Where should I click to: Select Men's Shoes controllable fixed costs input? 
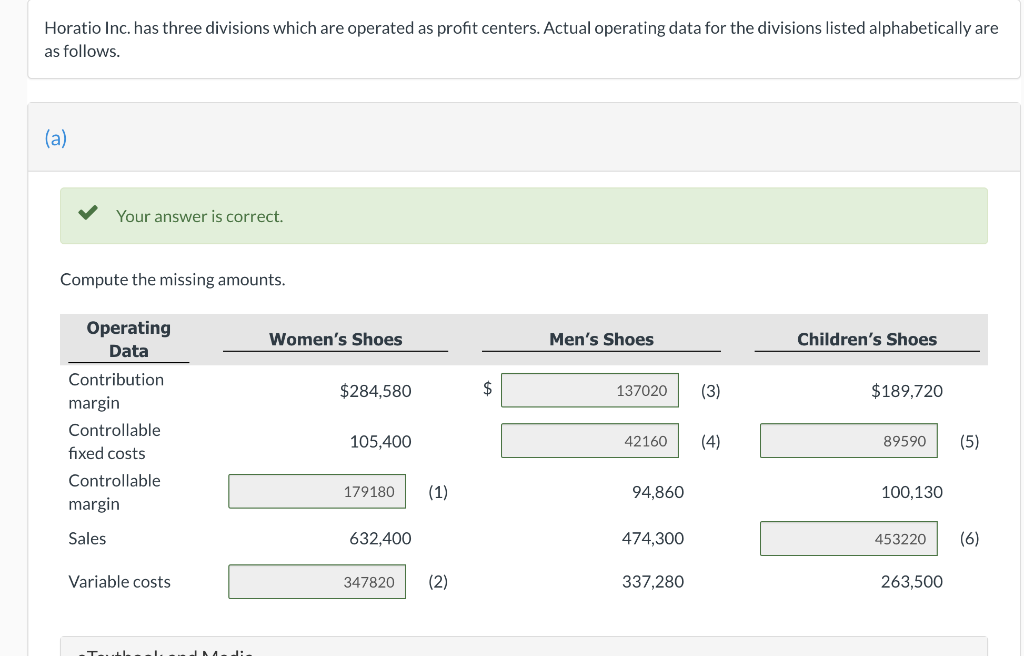point(589,441)
